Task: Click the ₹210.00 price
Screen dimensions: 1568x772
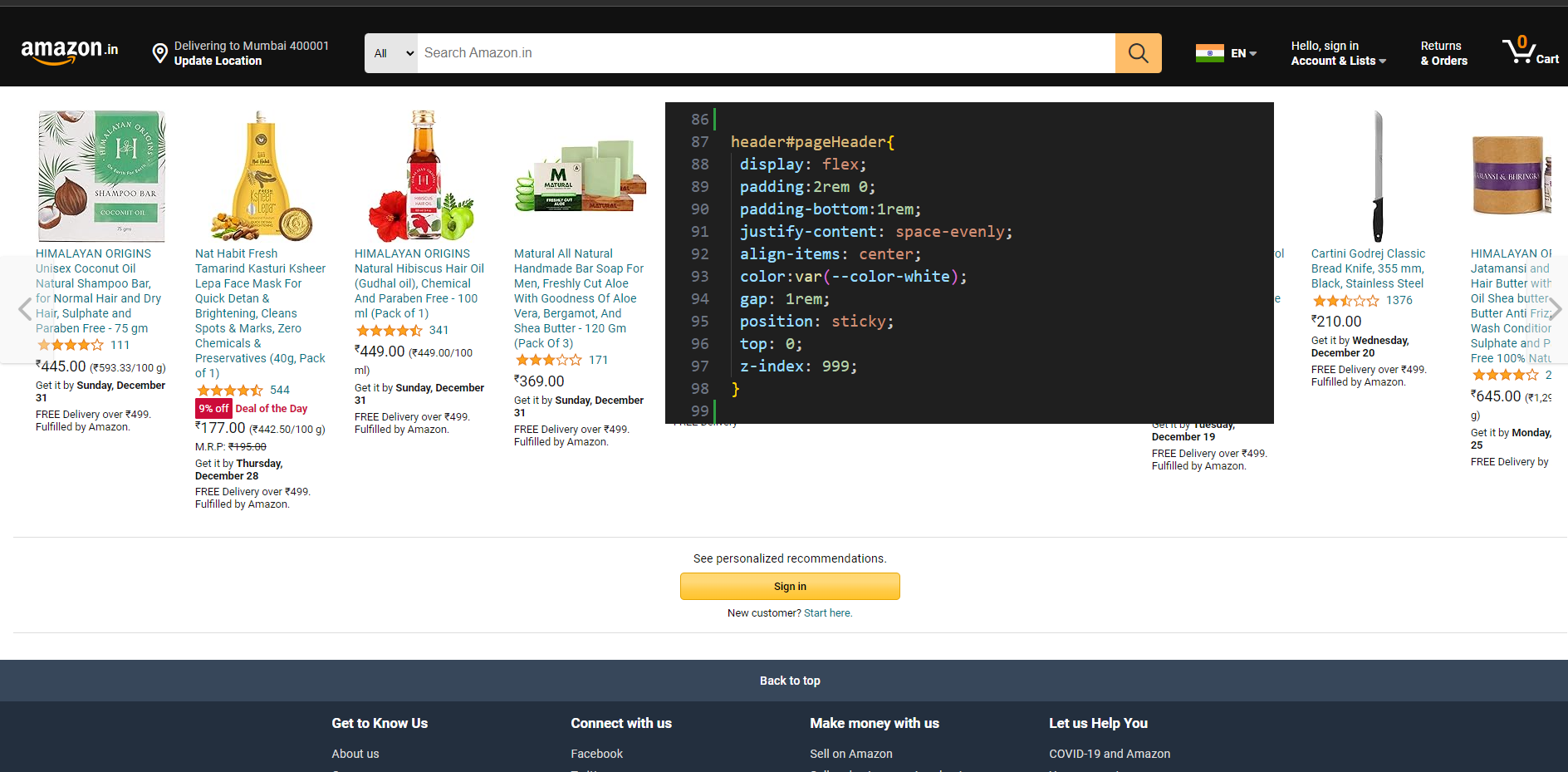Action: point(1336,322)
